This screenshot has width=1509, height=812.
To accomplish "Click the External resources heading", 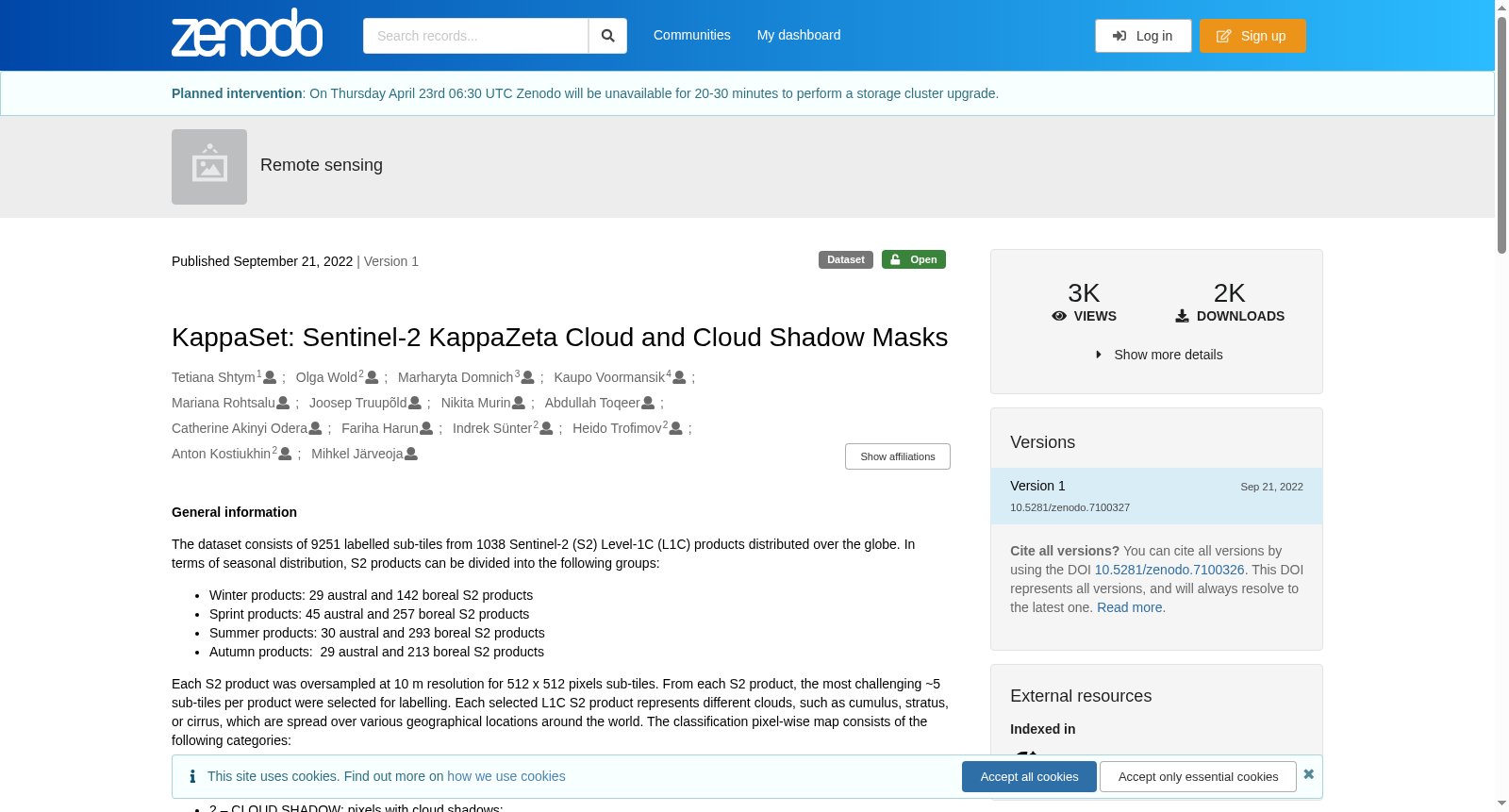I will [1081, 696].
